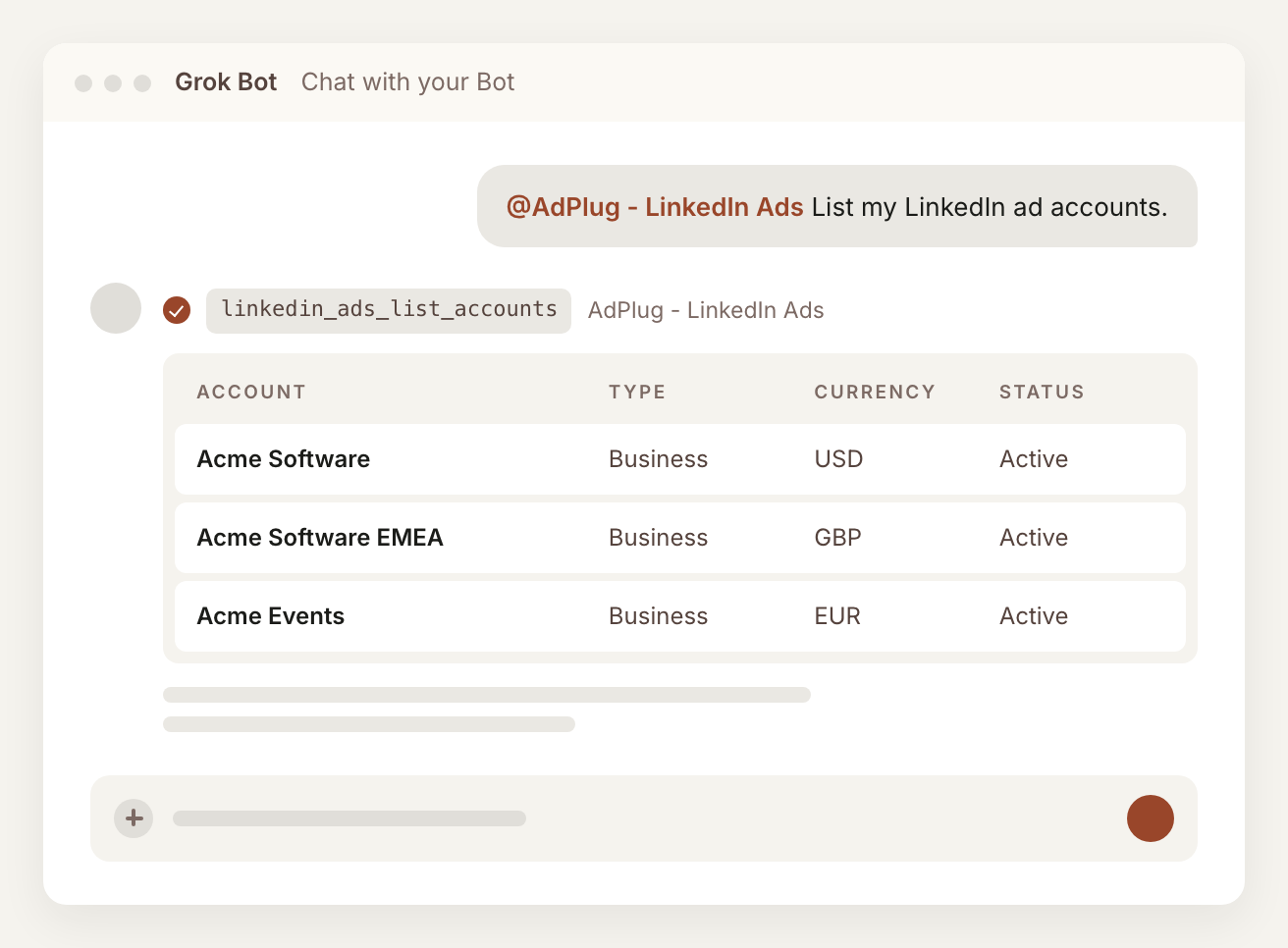Click Active status in the Acme Software EMEA row
Viewport: 1288px width, 948px height.
tap(1034, 538)
